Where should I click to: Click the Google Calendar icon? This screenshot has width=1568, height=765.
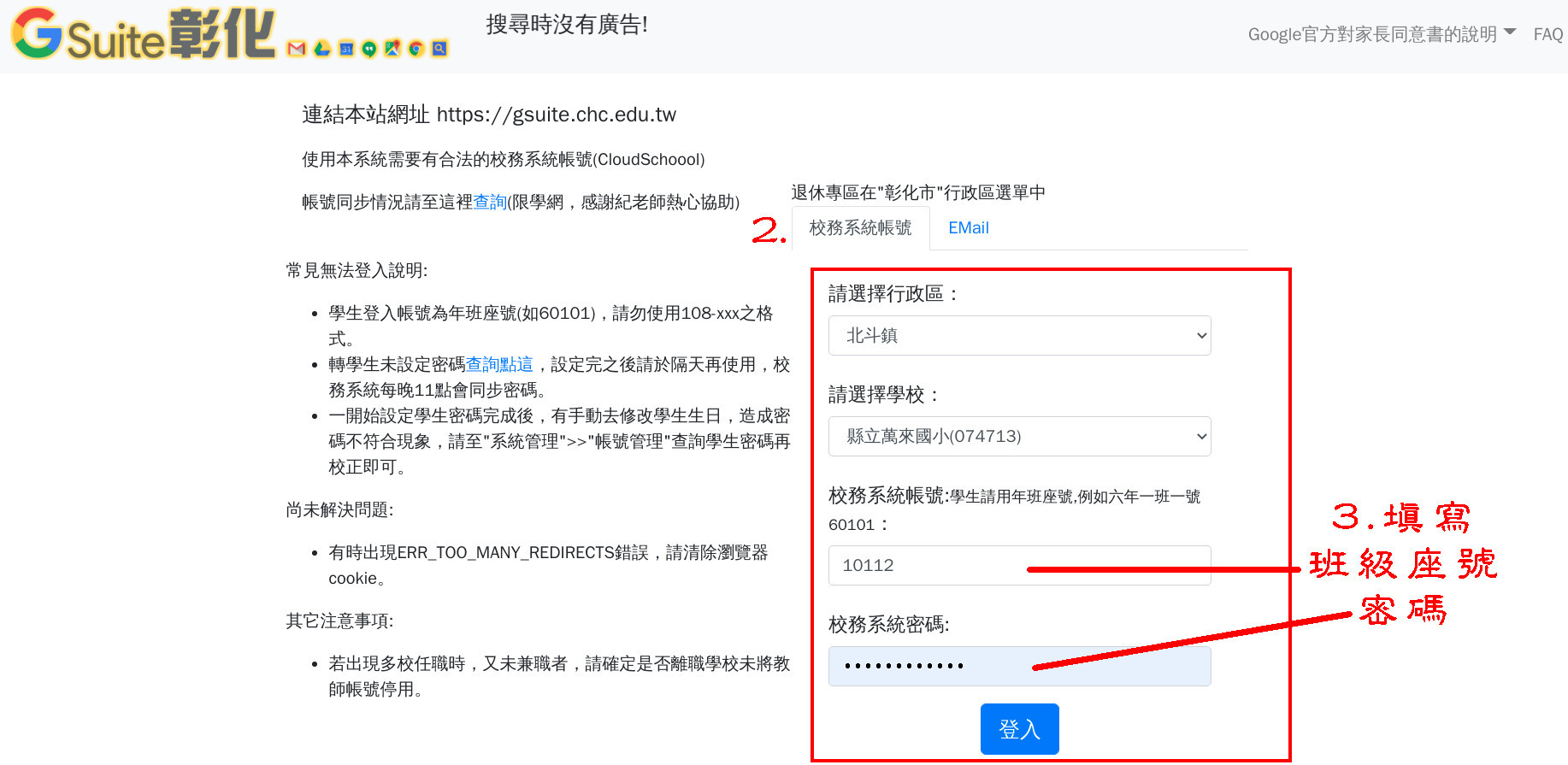[x=346, y=49]
